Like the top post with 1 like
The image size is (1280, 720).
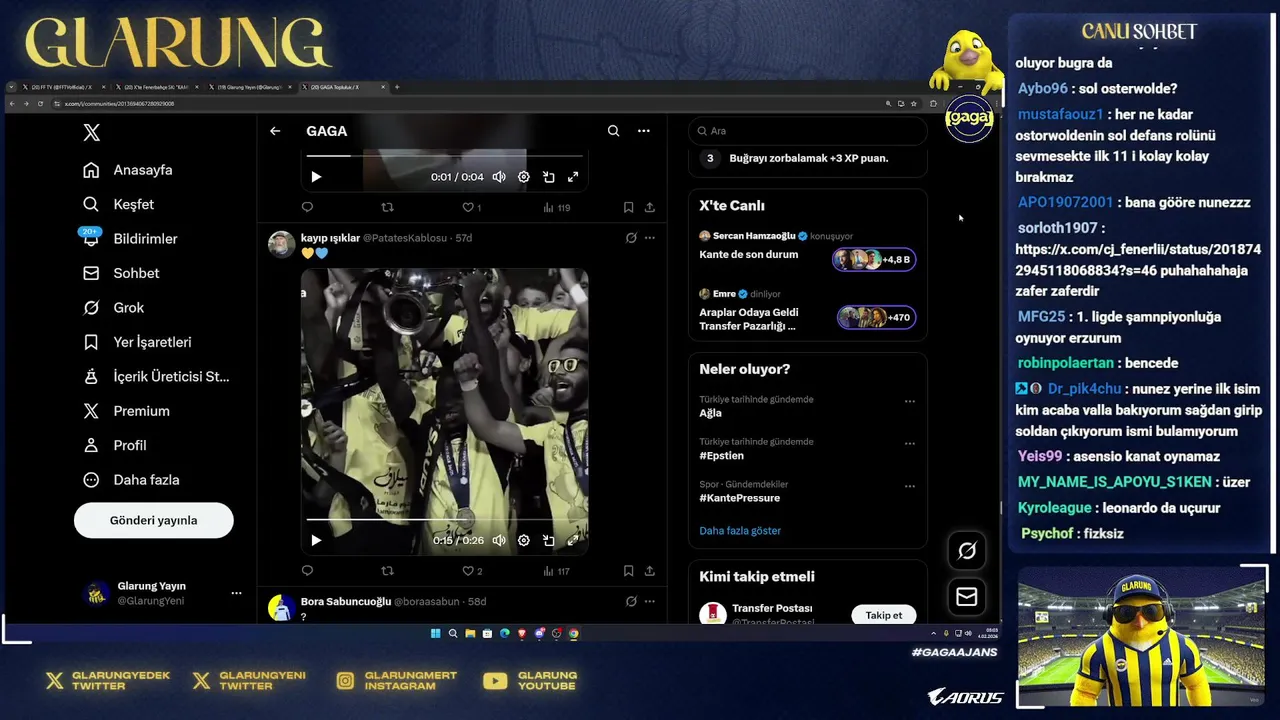(471, 208)
